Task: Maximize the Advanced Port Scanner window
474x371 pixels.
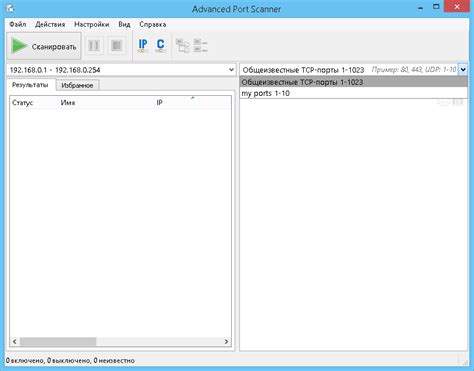Action: [436, 7]
